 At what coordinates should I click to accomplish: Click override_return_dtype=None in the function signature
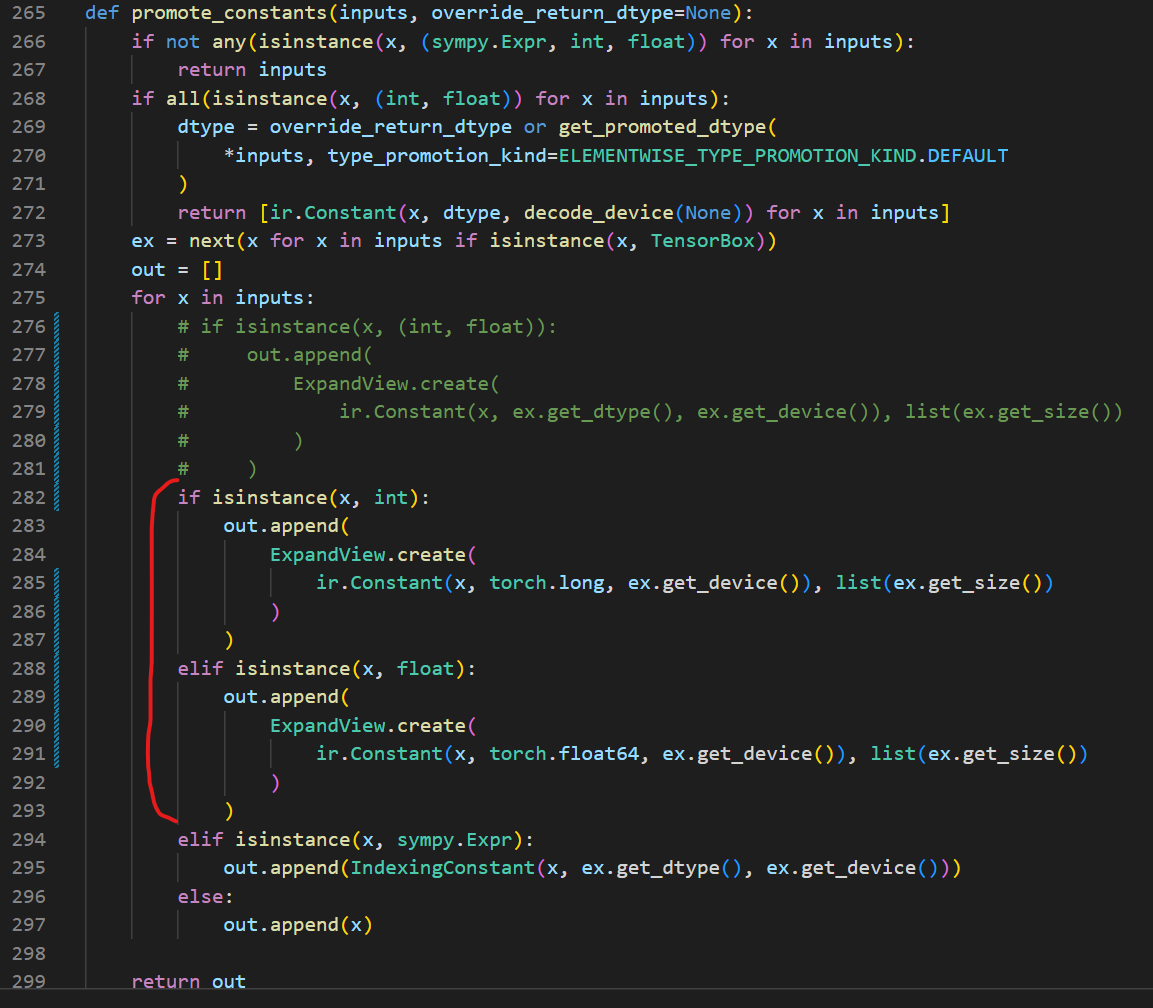[x=581, y=13]
